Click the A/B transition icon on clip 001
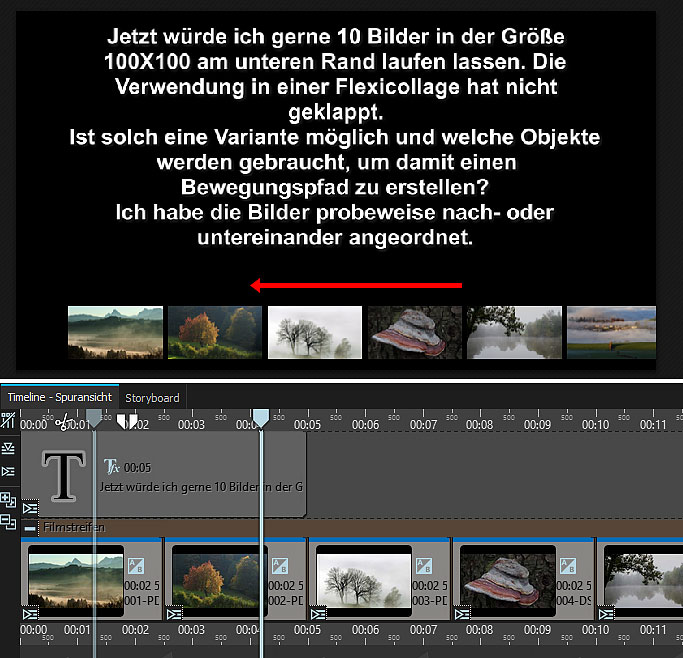The width and height of the screenshot is (683, 658). [138, 566]
